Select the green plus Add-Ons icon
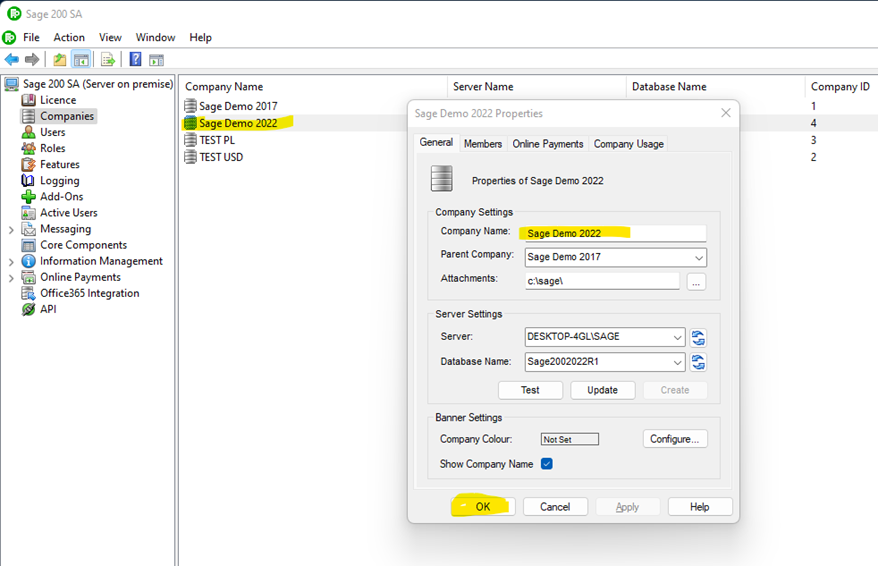Image resolution: width=878 pixels, height=566 pixels. pyautogui.click(x=29, y=197)
